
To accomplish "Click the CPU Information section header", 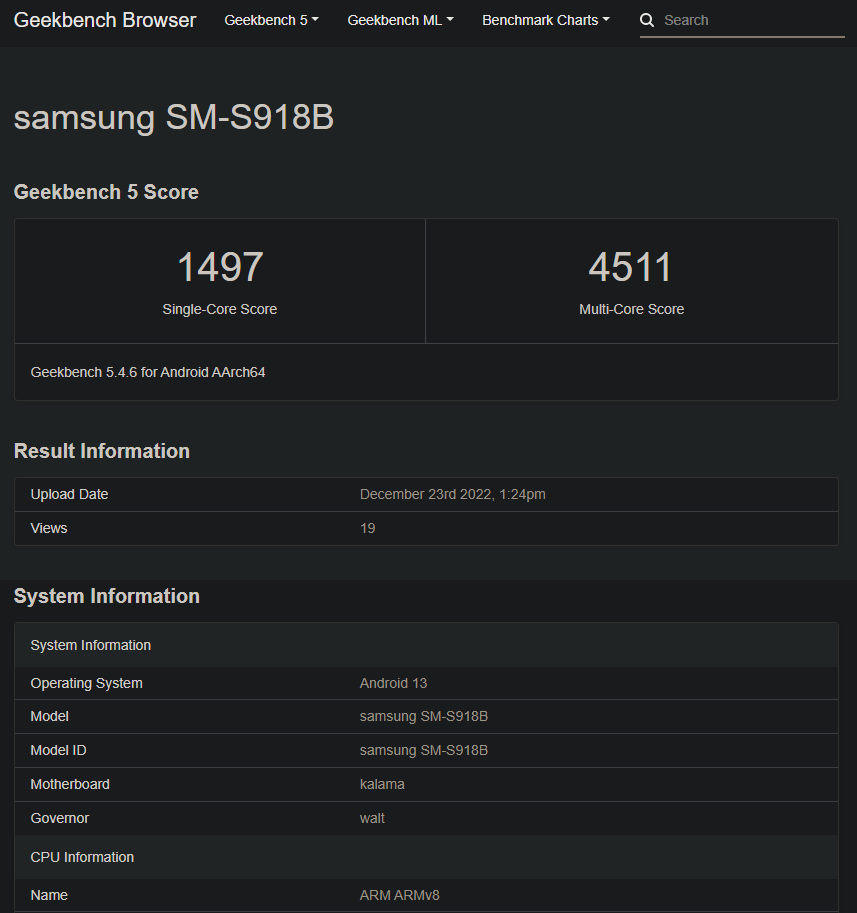I will pyautogui.click(x=82, y=857).
